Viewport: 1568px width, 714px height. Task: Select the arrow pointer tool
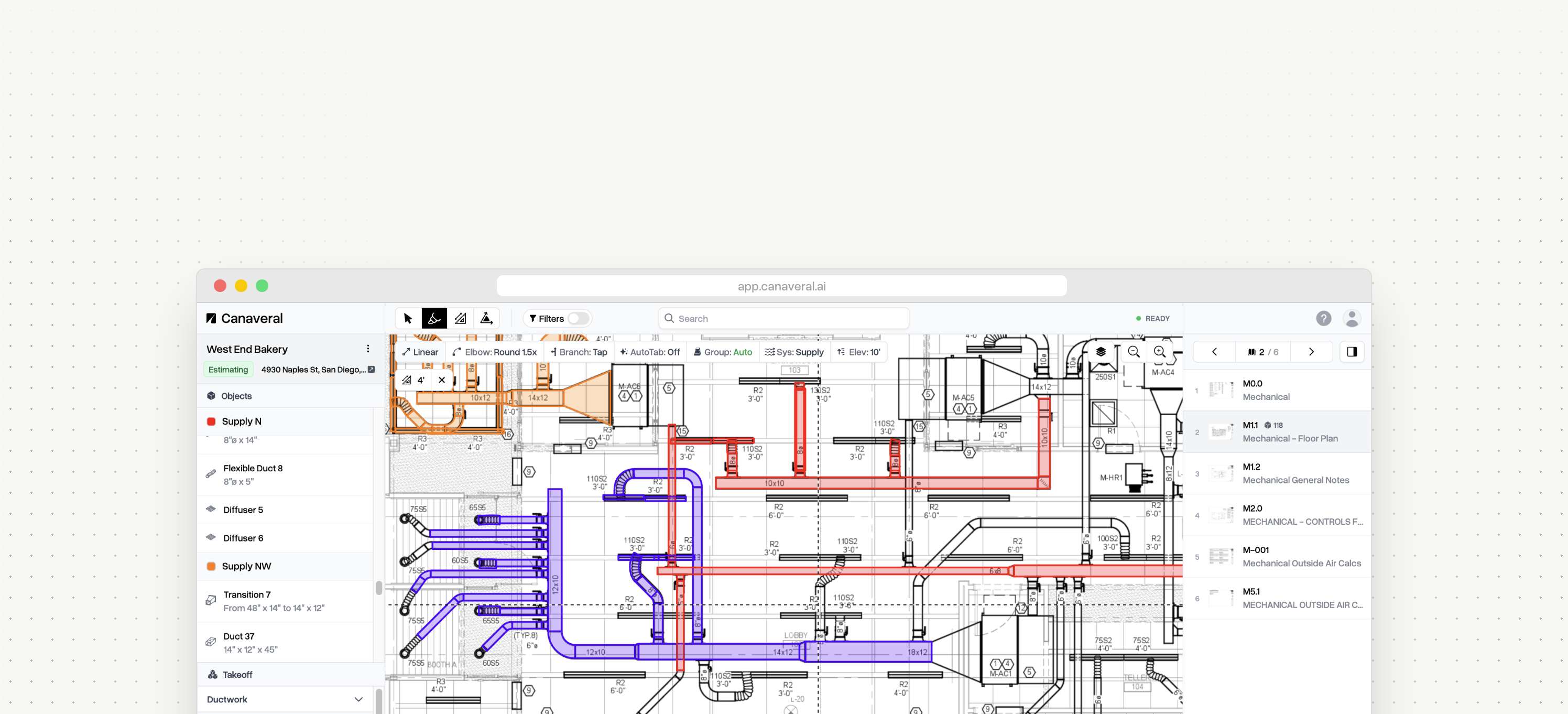click(x=408, y=318)
